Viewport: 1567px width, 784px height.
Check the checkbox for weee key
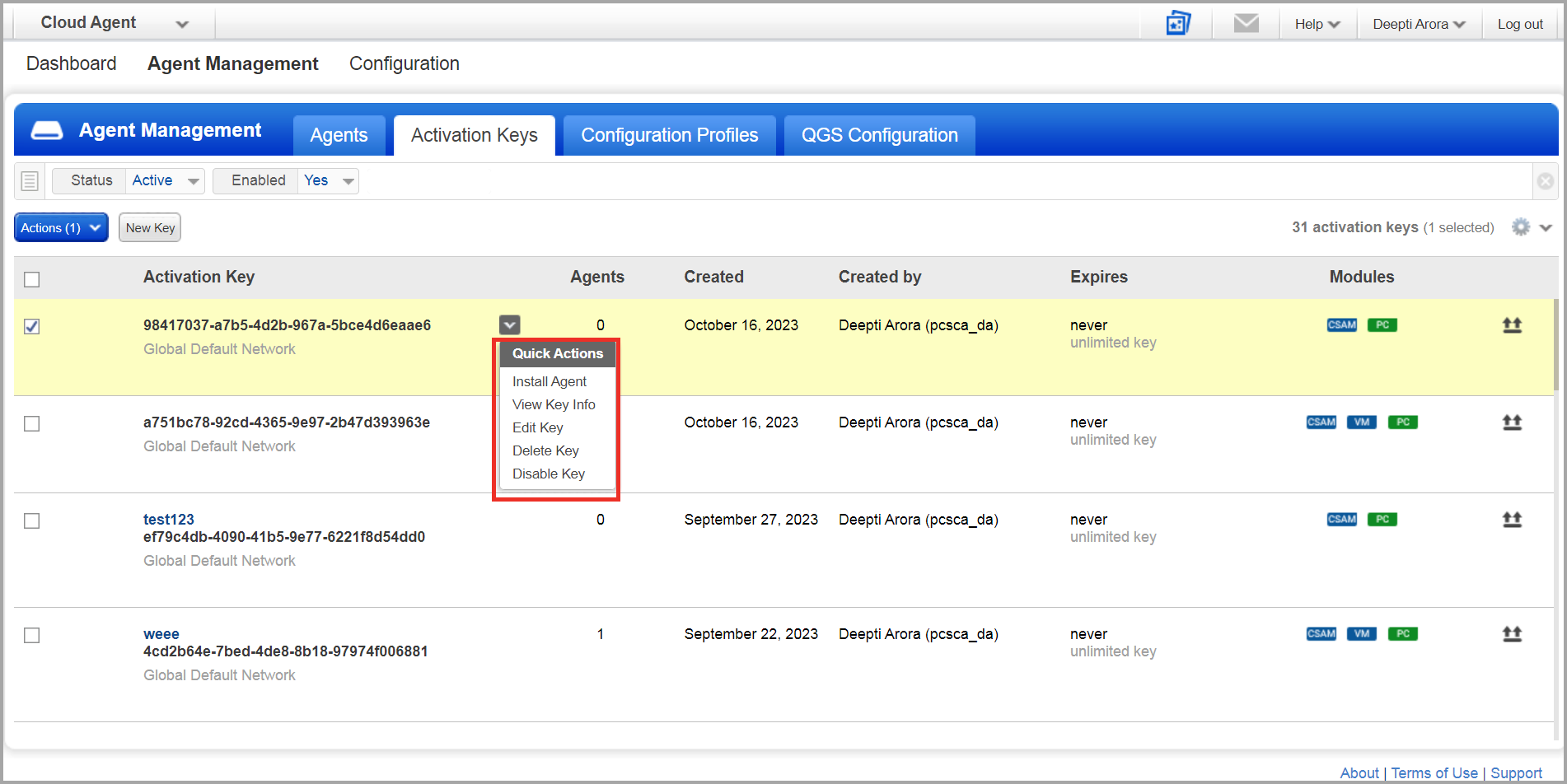[32, 635]
